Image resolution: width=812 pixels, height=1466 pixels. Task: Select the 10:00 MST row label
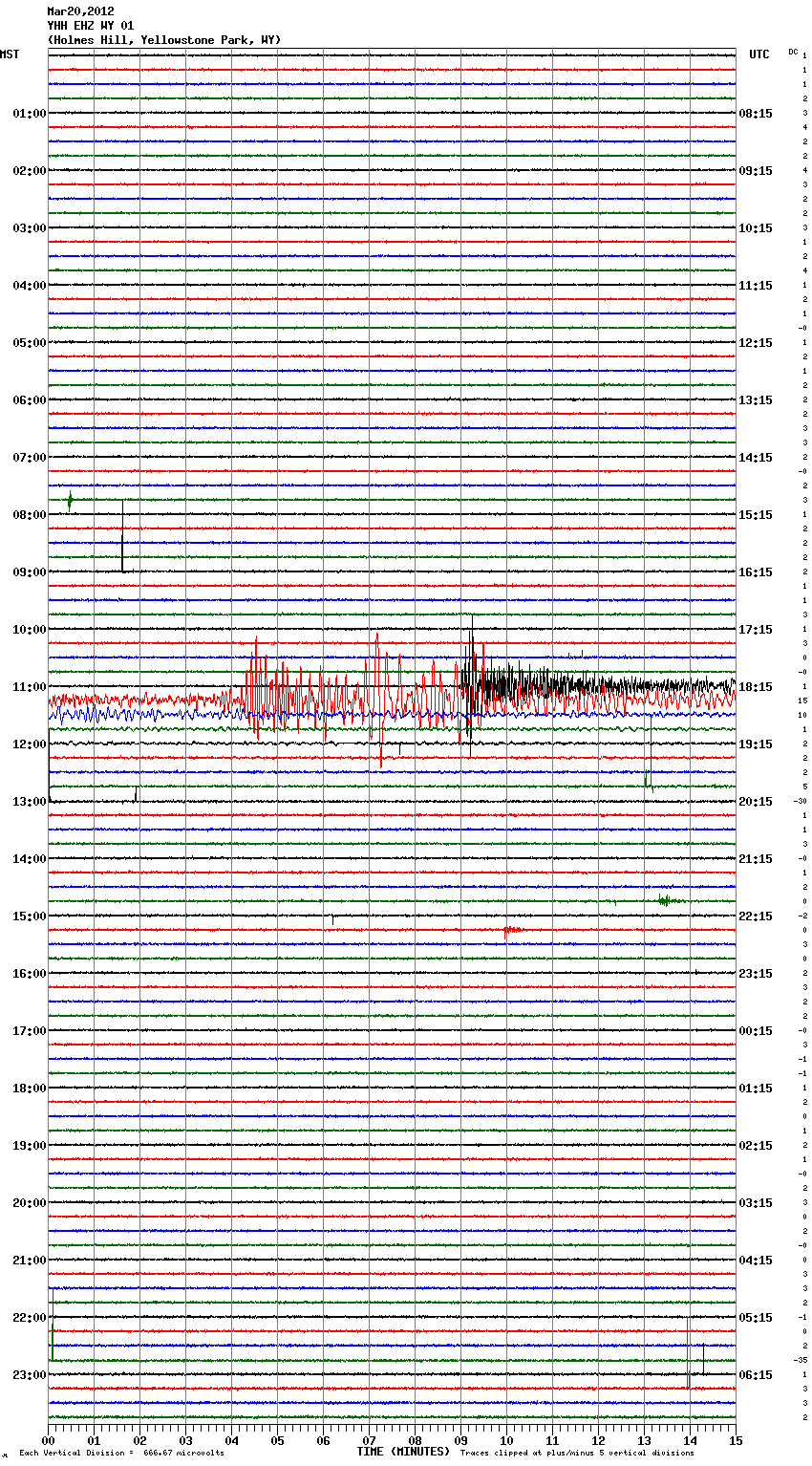(30, 630)
